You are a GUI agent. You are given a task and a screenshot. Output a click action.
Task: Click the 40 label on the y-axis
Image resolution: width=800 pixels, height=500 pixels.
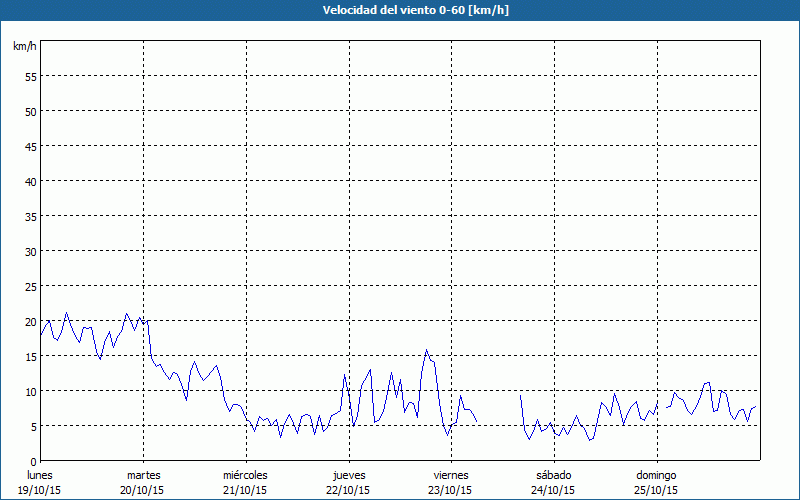tap(30, 181)
